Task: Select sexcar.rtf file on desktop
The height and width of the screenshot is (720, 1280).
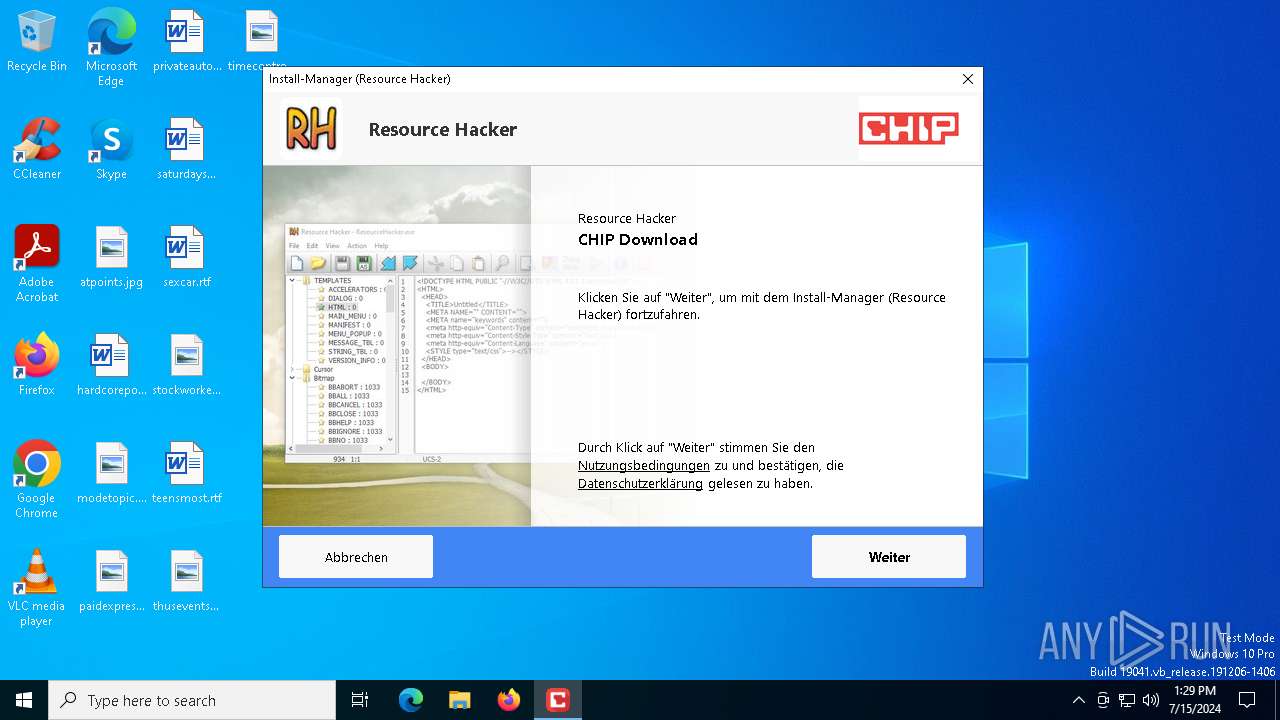Action: pos(186,258)
